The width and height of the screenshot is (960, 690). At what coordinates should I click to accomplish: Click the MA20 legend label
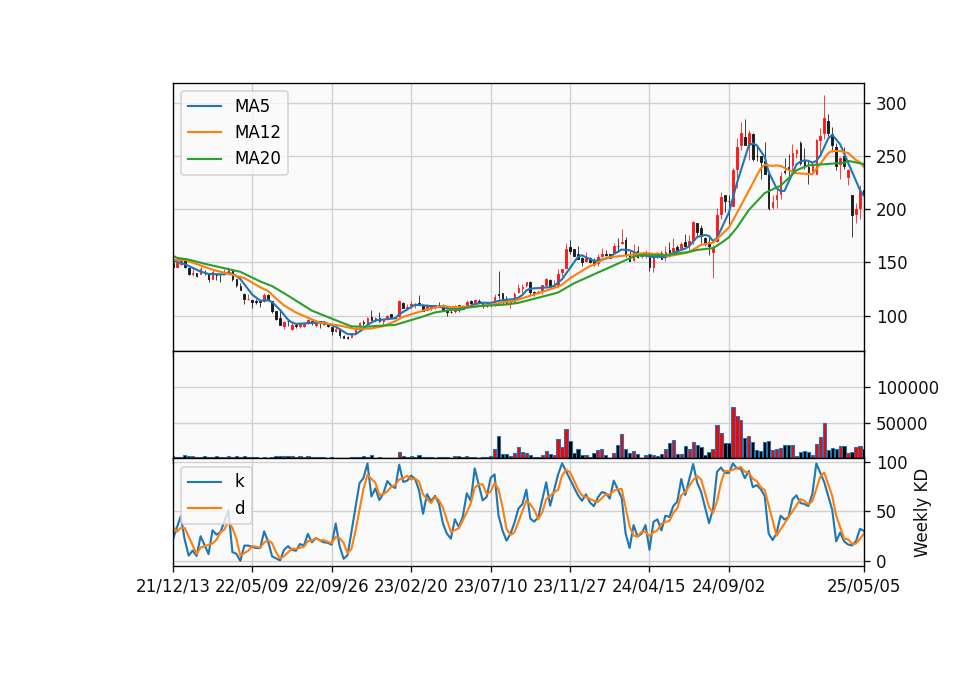click(x=257, y=158)
